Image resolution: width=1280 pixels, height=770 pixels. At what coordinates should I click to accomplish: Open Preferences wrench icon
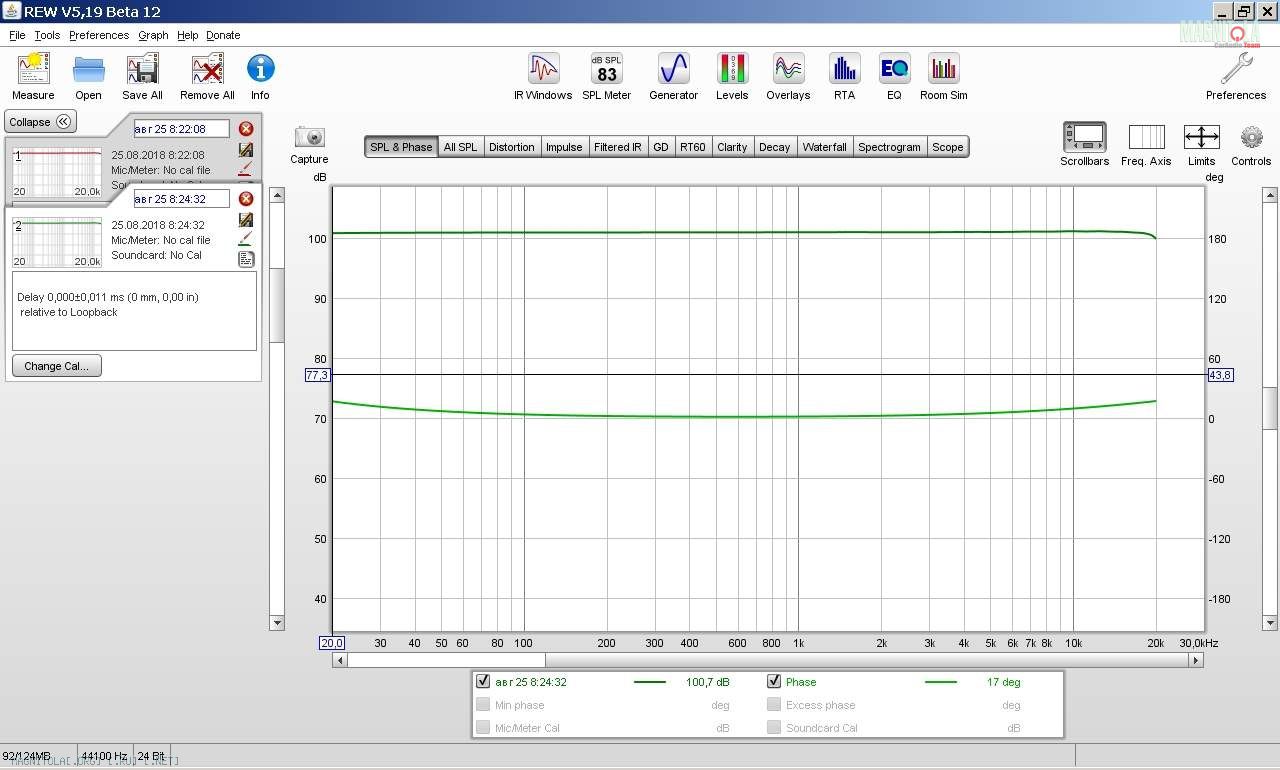pos(1236,69)
